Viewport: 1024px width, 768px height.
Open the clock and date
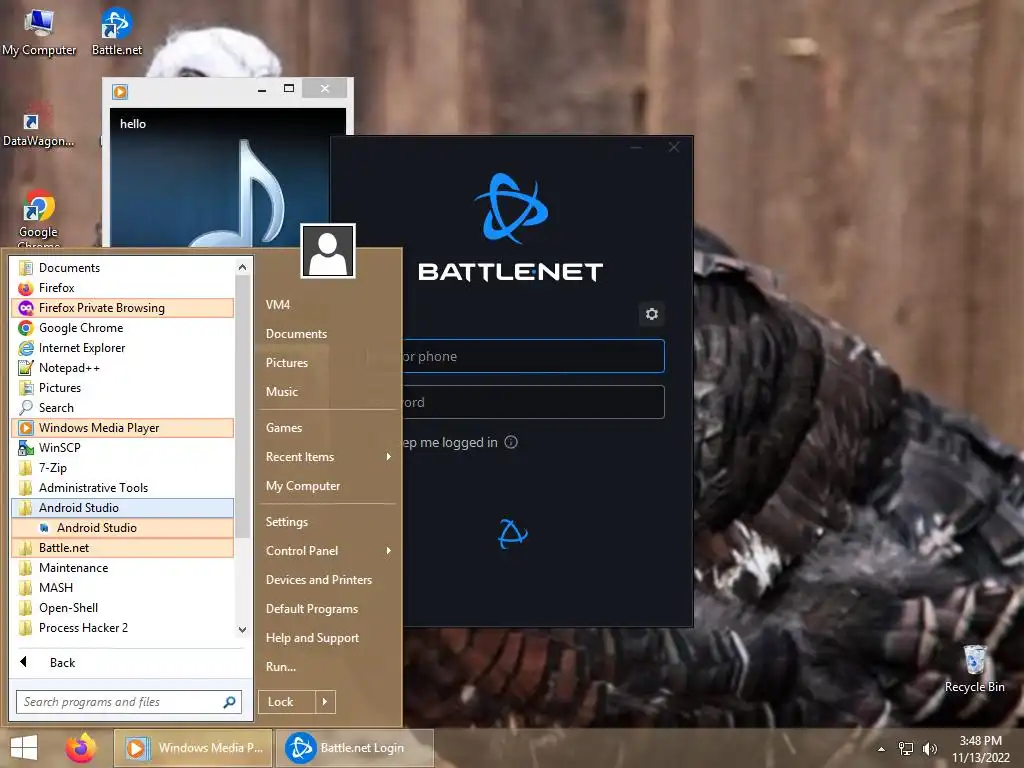[980, 748]
